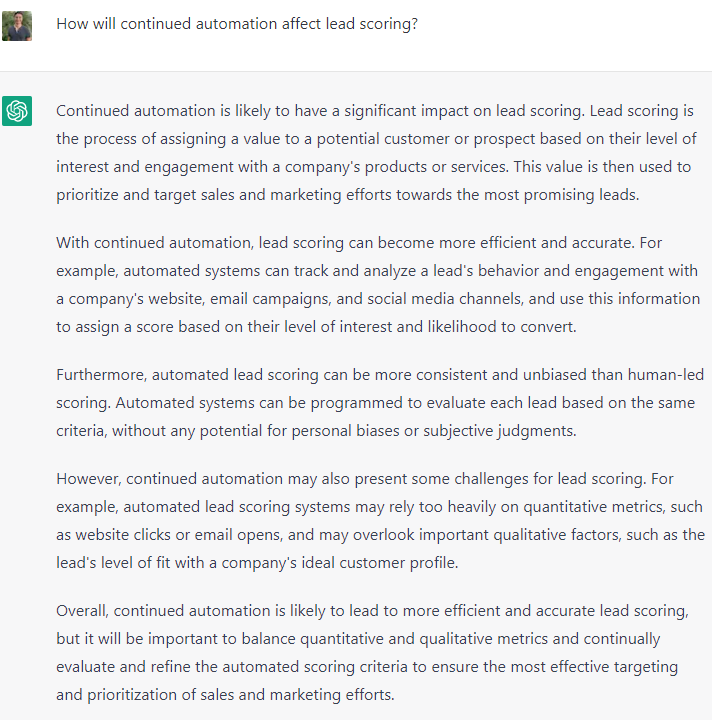
Task: Click the user's profile avatar photo
Action: point(17,25)
